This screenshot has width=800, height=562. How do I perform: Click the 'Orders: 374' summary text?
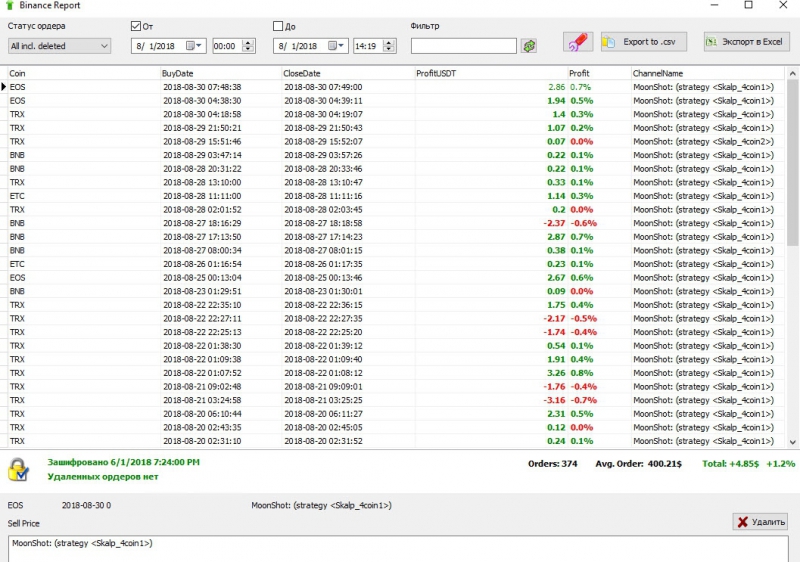coord(553,464)
